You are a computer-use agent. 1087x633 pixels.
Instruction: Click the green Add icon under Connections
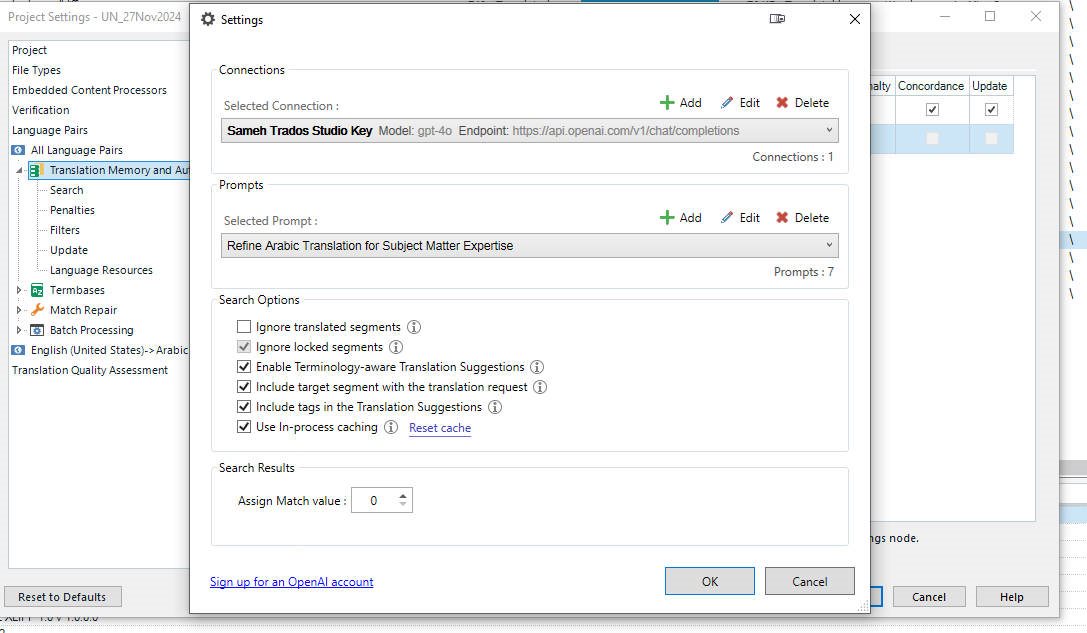[668, 102]
